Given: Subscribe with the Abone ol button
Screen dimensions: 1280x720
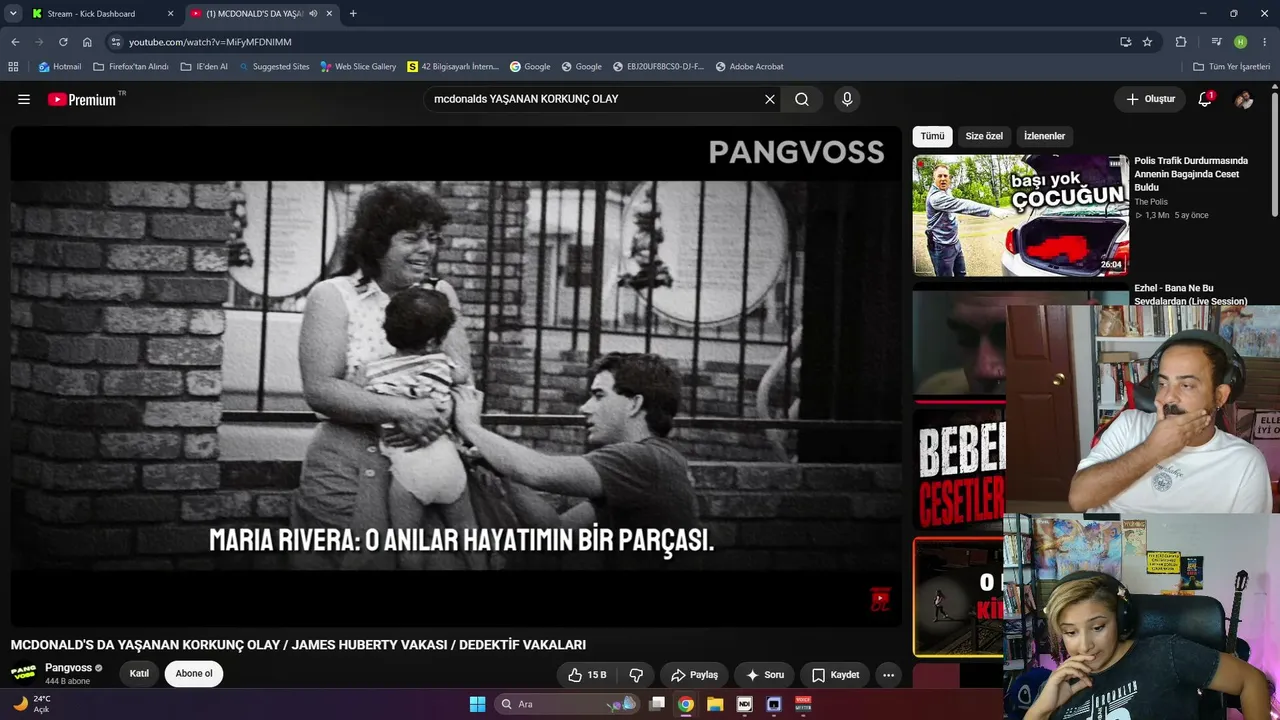Looking at the screenshot, I should click(x=194, y=674).
